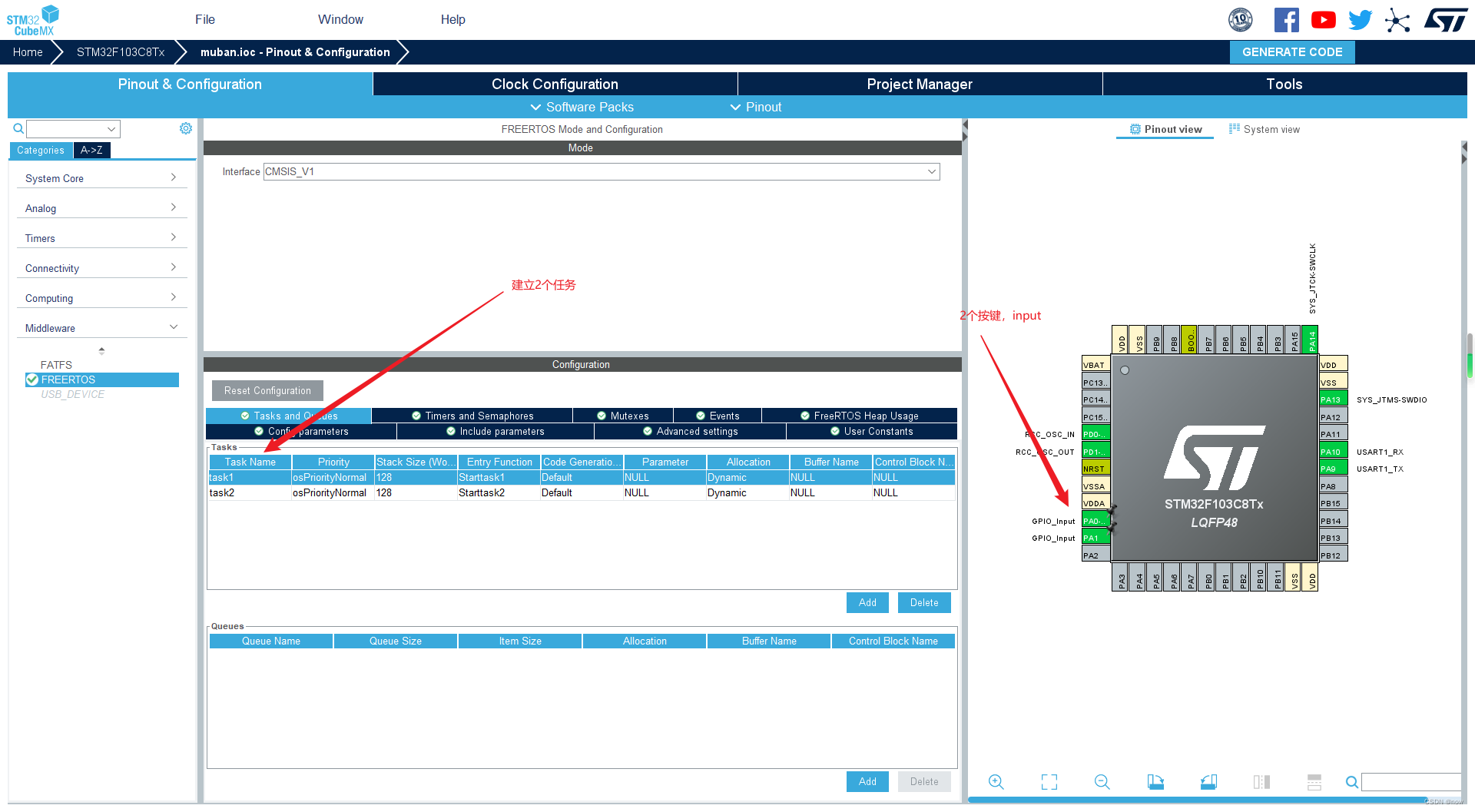
Task: Switch to System view
Action: coord(1265,129)
